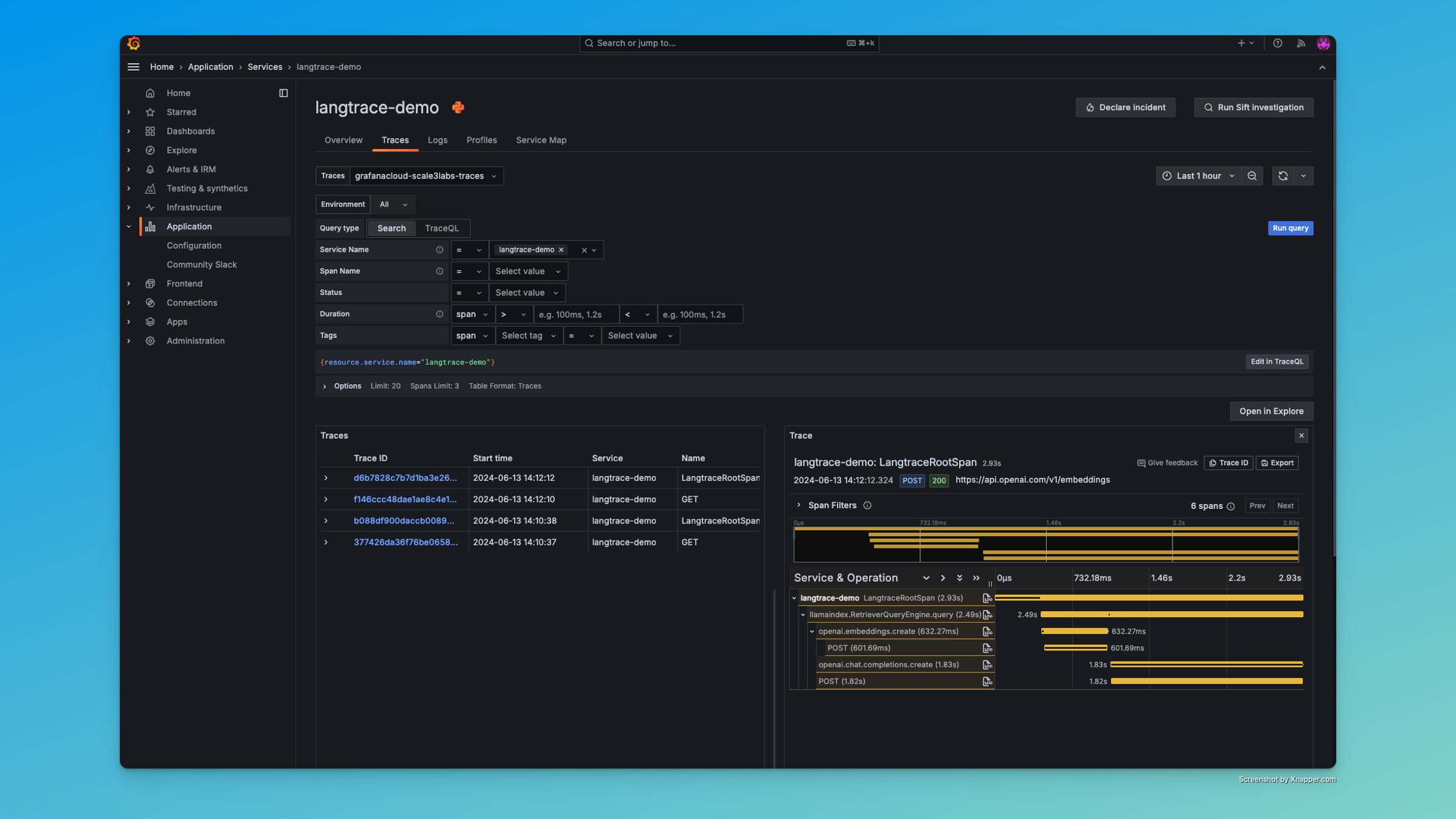Open logs for the LangtraceRootSpan span
The image size is (1456, 819).
[987, 598]
